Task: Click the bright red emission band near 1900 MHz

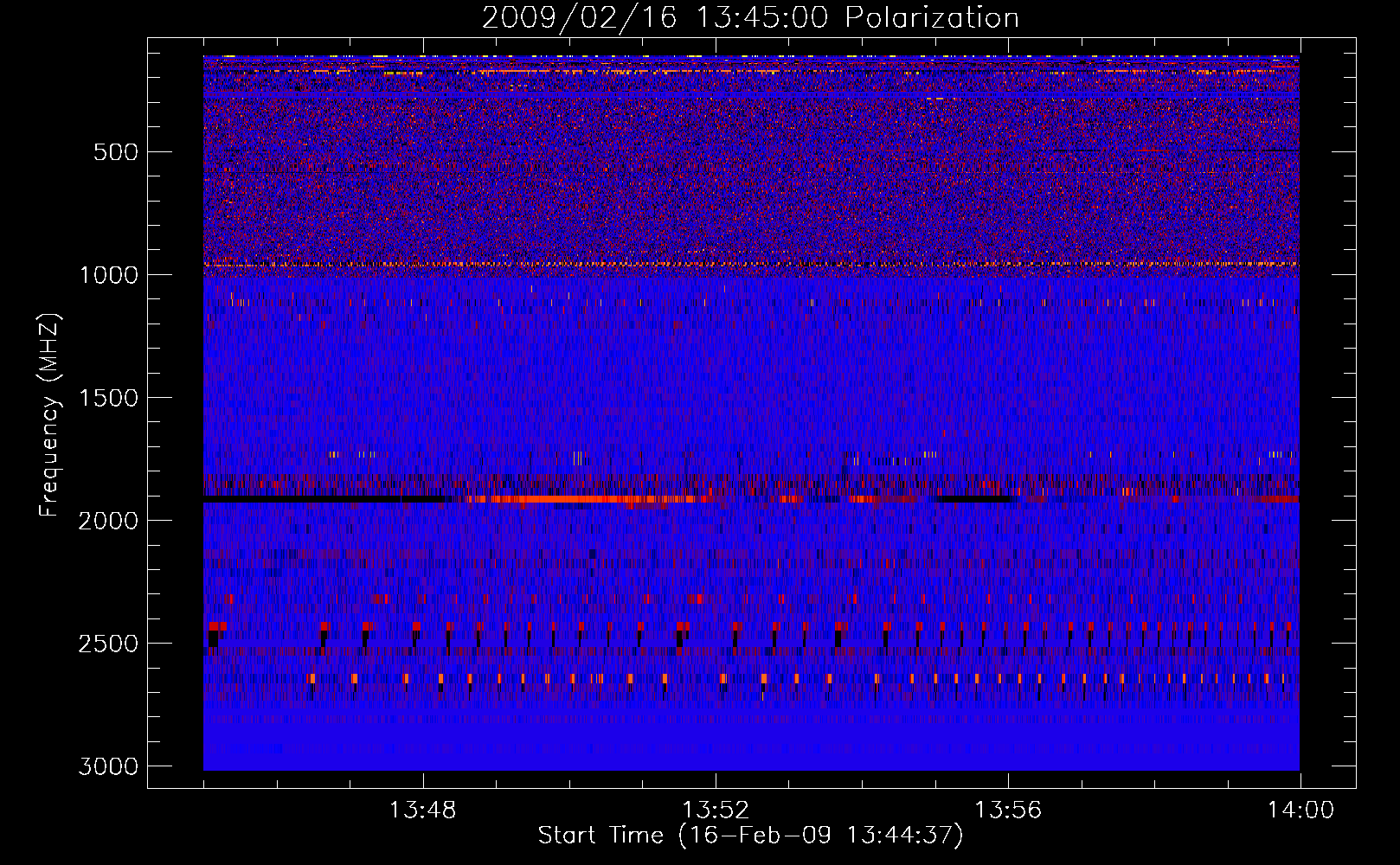Action: [584, 499]
